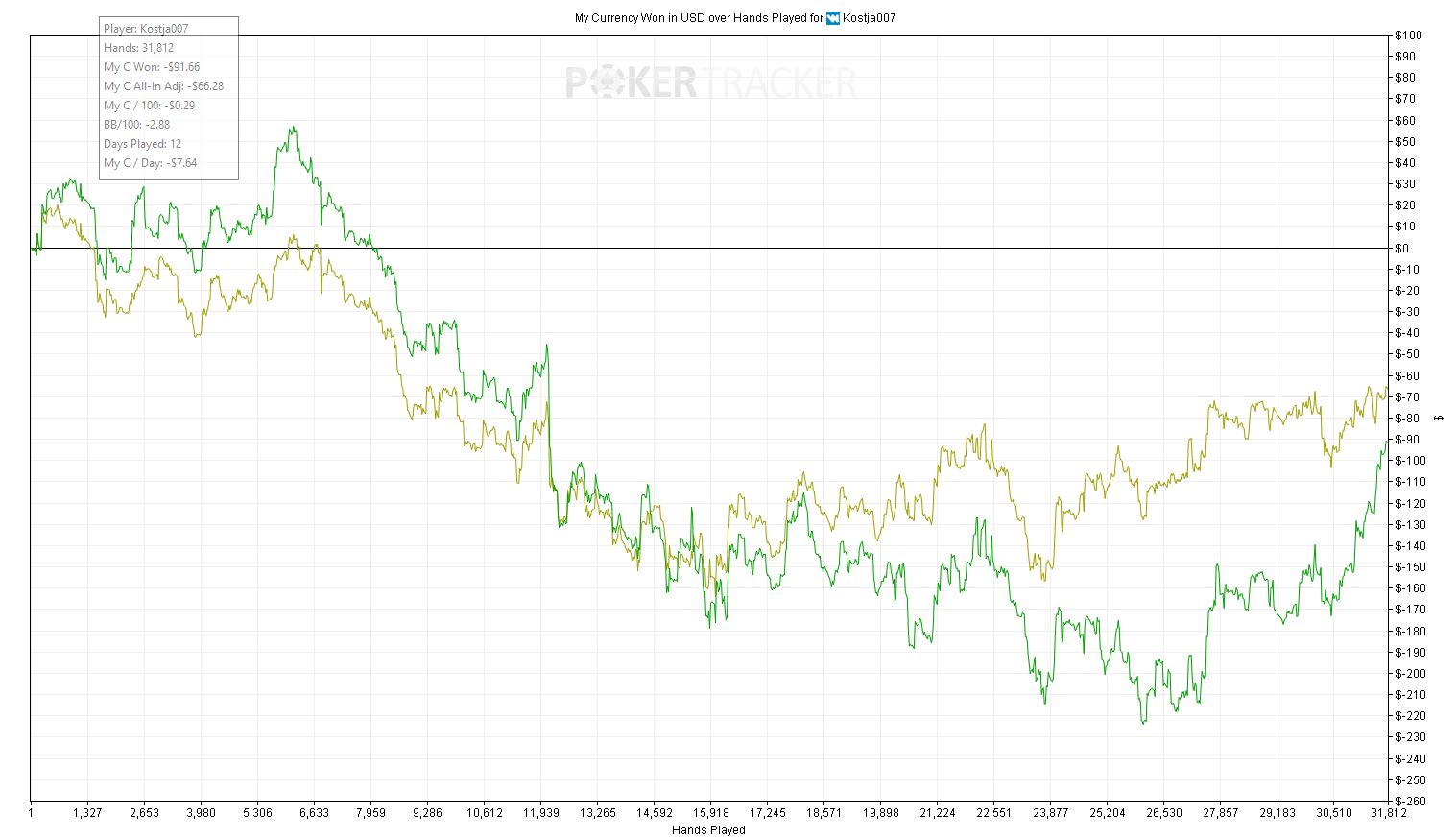Choose the x-axis label 21,224
The image size is (1456, 839).
pyautogui.click(x=937, y=813)
